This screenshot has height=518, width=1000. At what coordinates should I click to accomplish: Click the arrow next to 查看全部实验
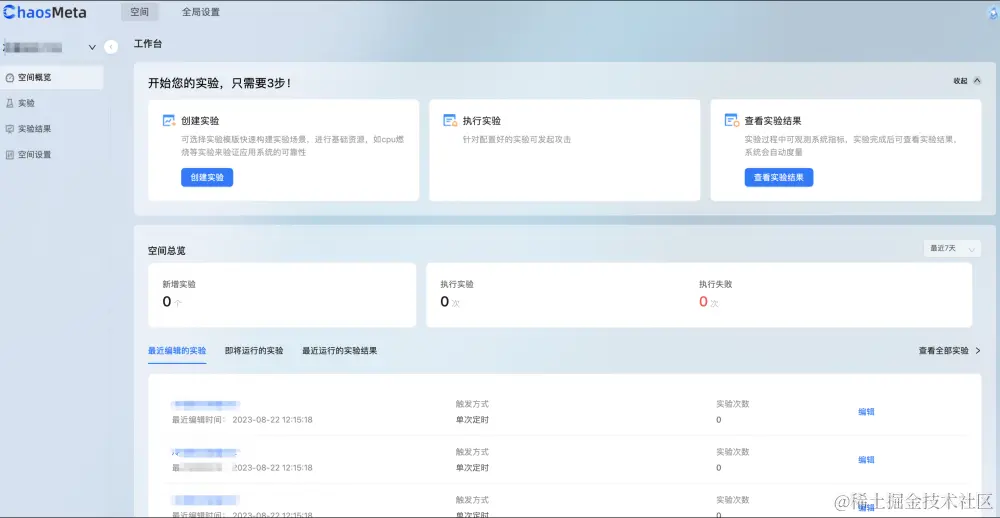pos(978,351)
